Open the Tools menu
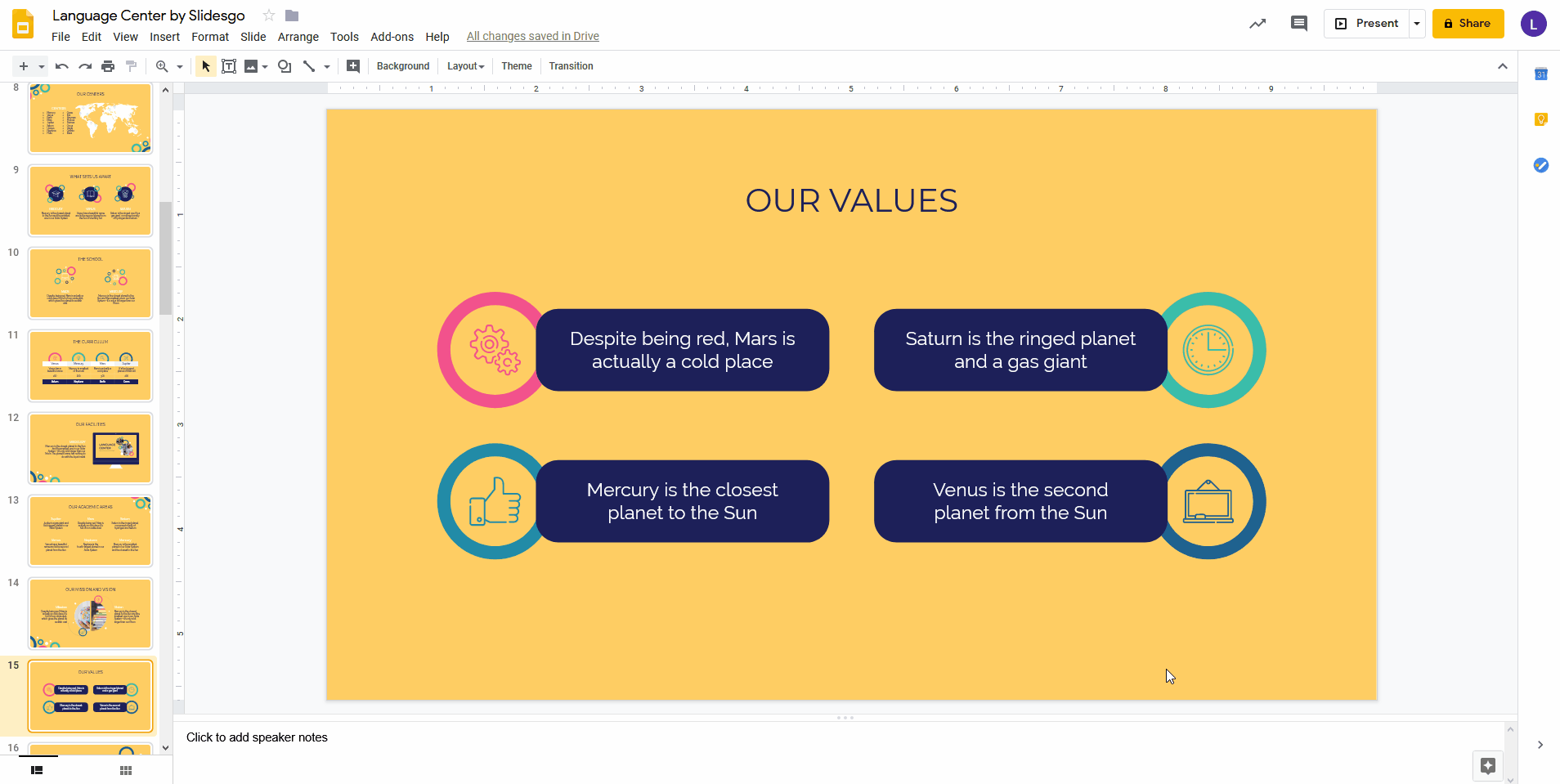Screen dimensions: 1560x784 coord(343,37)
